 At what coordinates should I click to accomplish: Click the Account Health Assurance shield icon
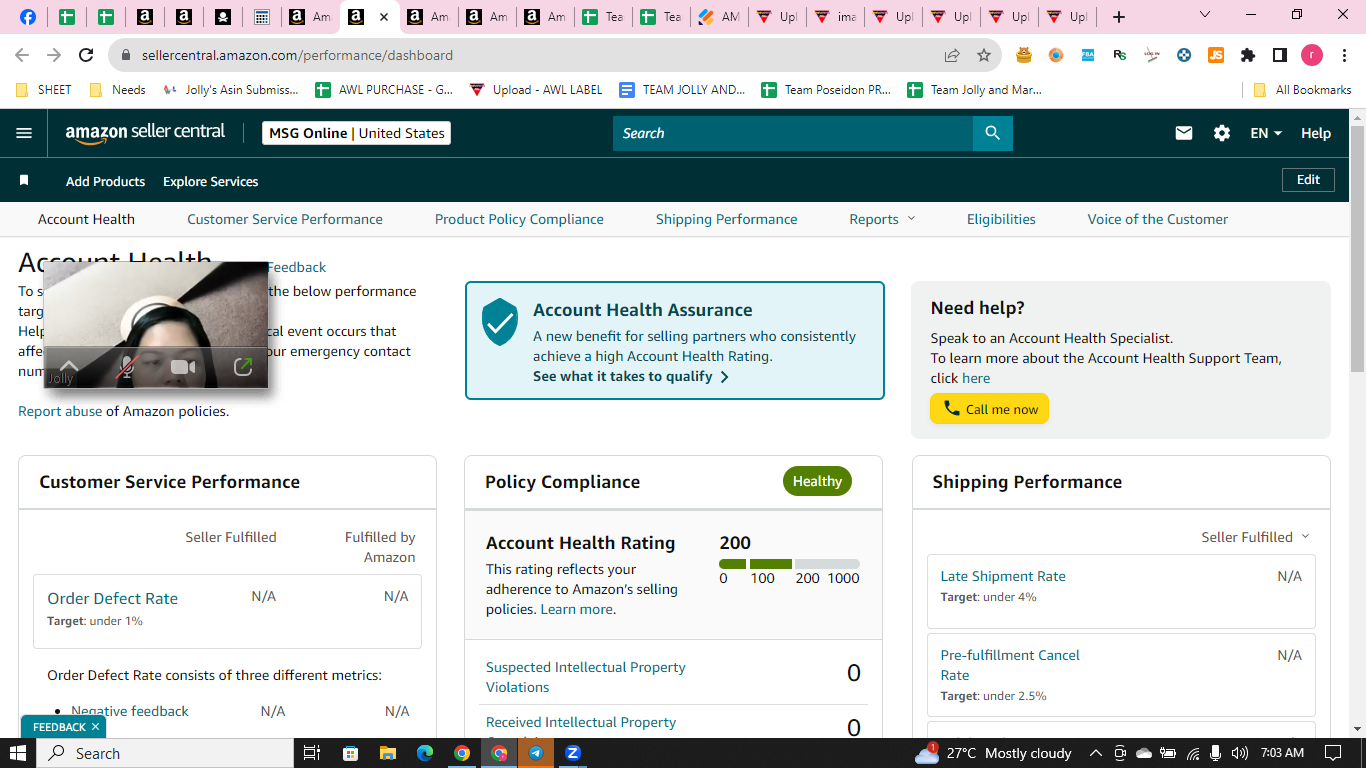(500, 322)
